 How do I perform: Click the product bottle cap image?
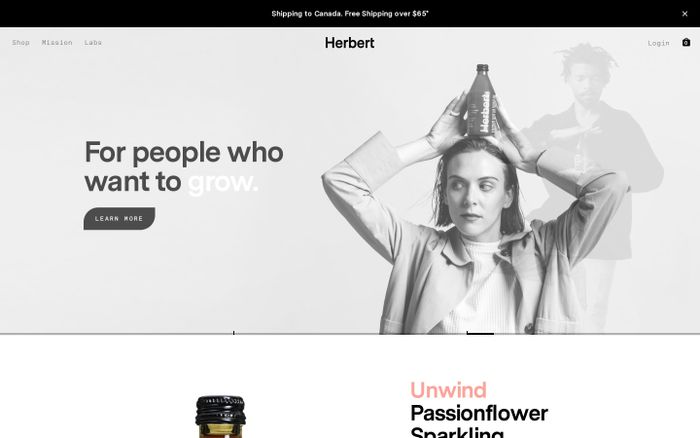click(x=221, y=410)
